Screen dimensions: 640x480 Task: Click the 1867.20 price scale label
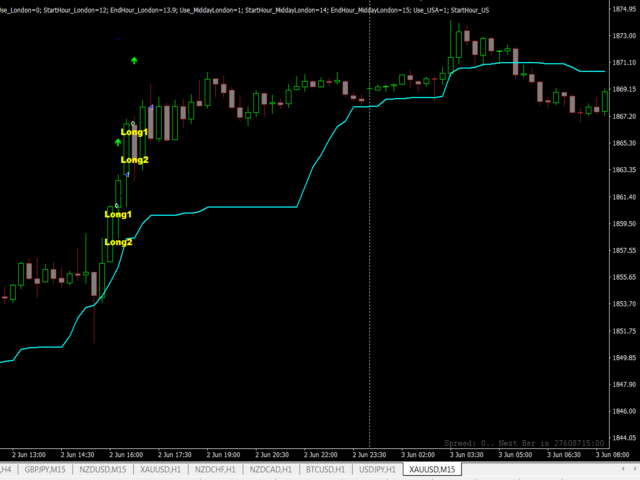[x=624, y=116]
